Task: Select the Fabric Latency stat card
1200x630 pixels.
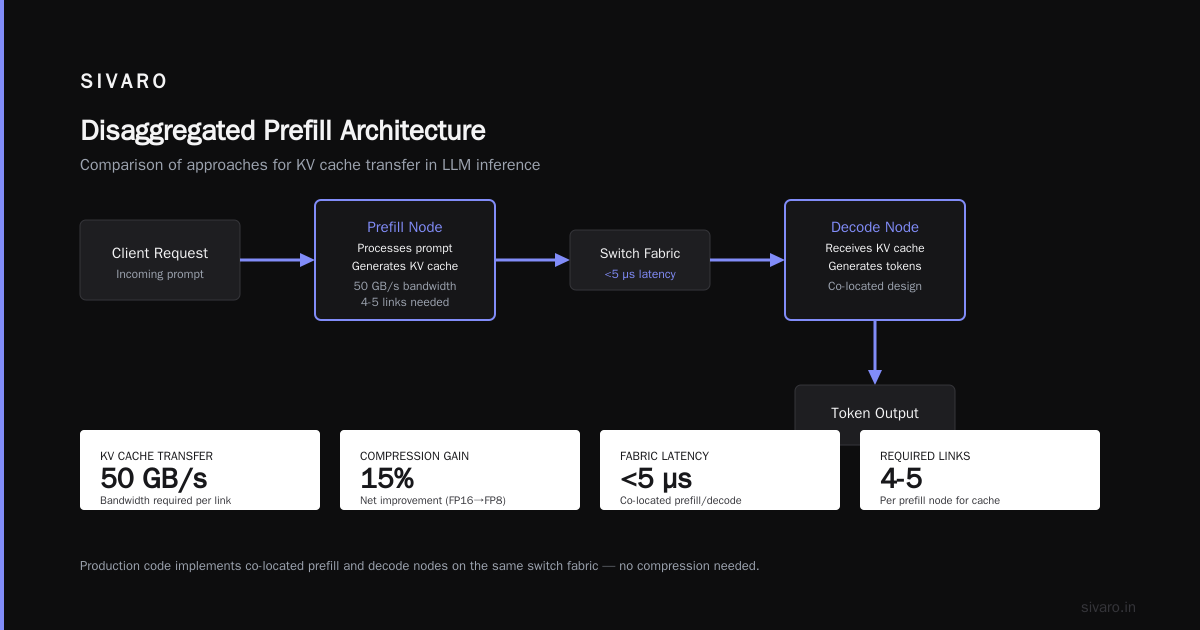Action: (720, 470)
